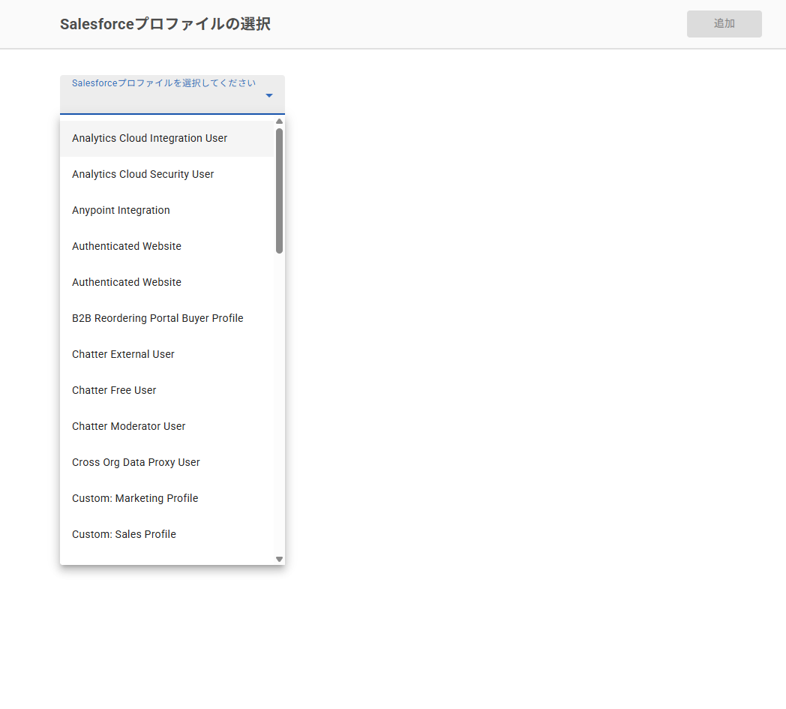
Task: Click the dropdown list scroll down arrow
Action: tap(279, 559)
